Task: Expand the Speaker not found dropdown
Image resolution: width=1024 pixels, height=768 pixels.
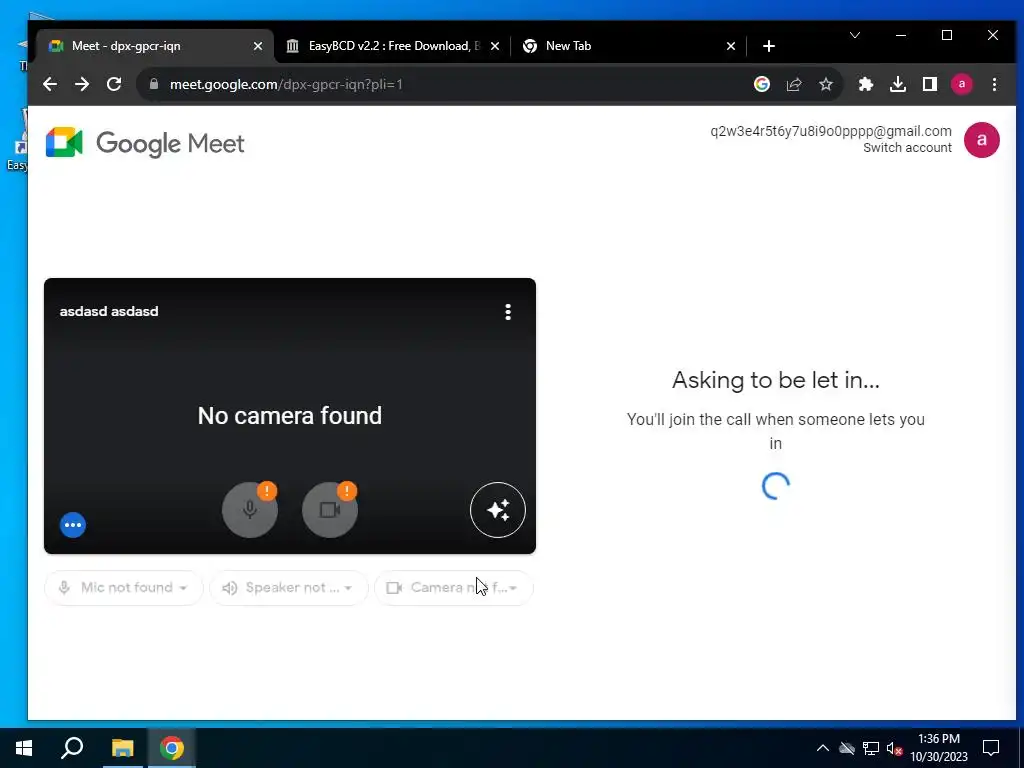Action: point(289,588)
